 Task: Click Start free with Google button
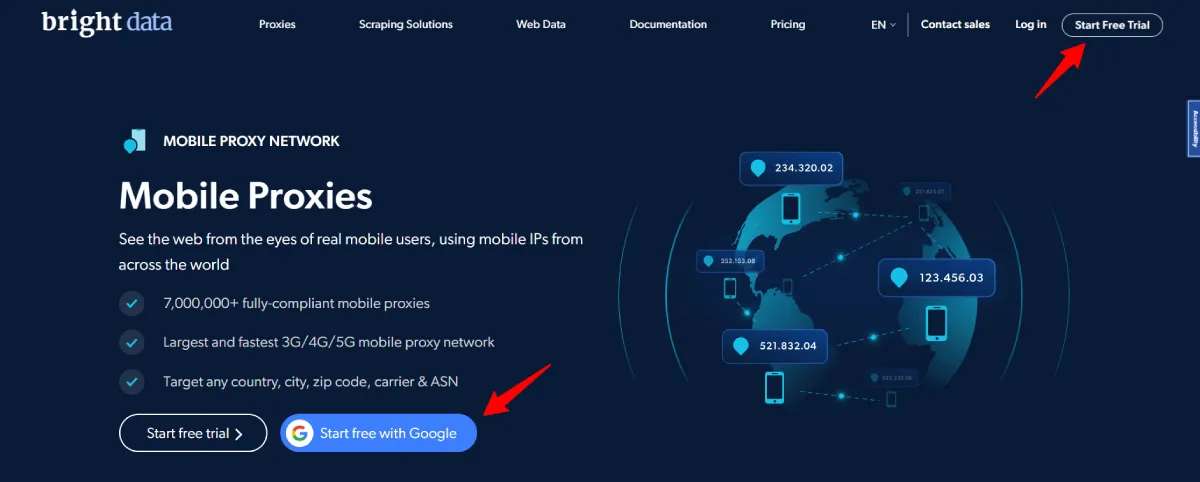378,433
